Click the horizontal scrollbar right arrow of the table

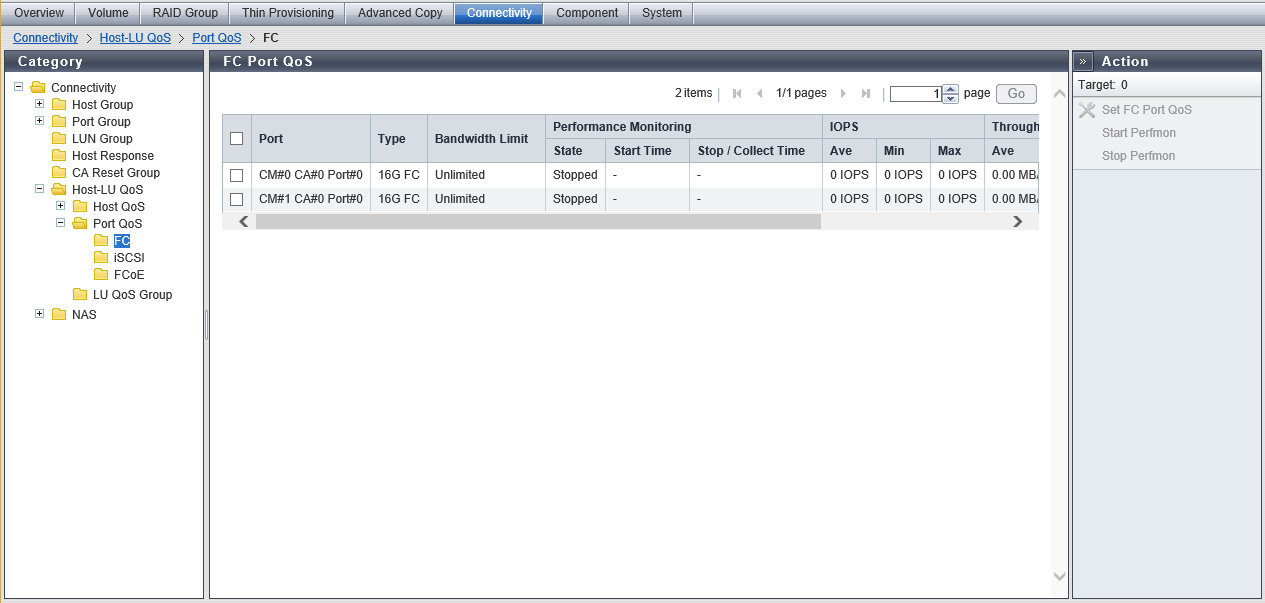point(1017,222)
